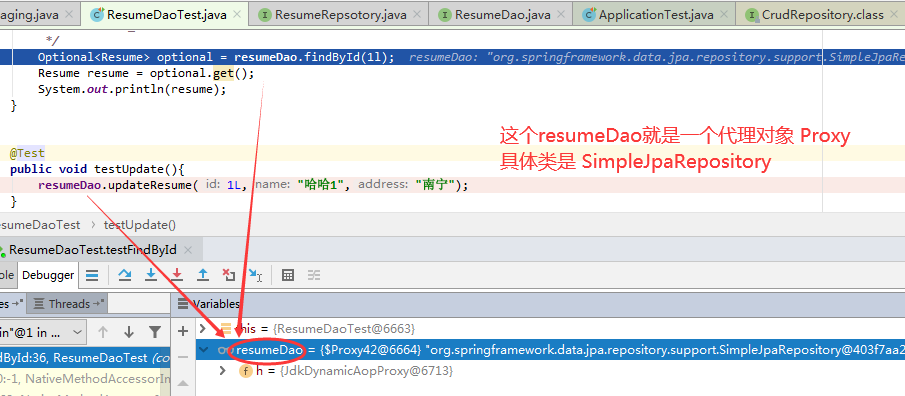Click the move-watch-up triangle icon
Screen dimensions: 905x396
[183, 383]
